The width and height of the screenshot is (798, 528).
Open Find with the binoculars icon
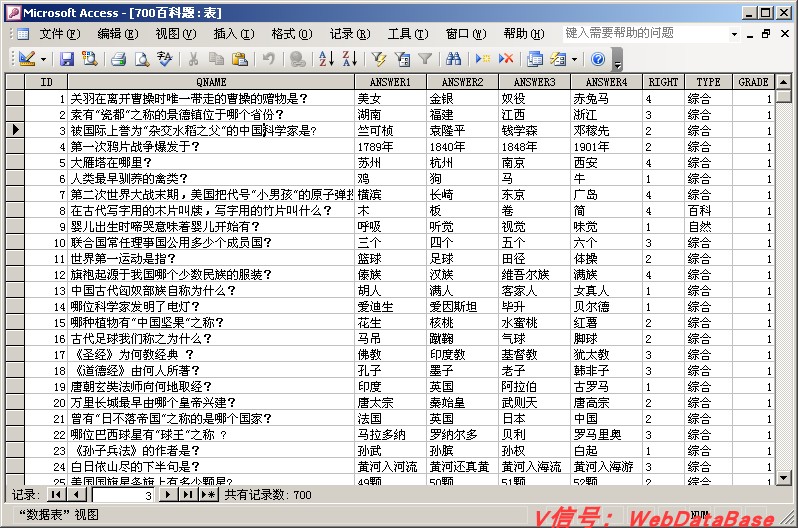pos(453,59)
